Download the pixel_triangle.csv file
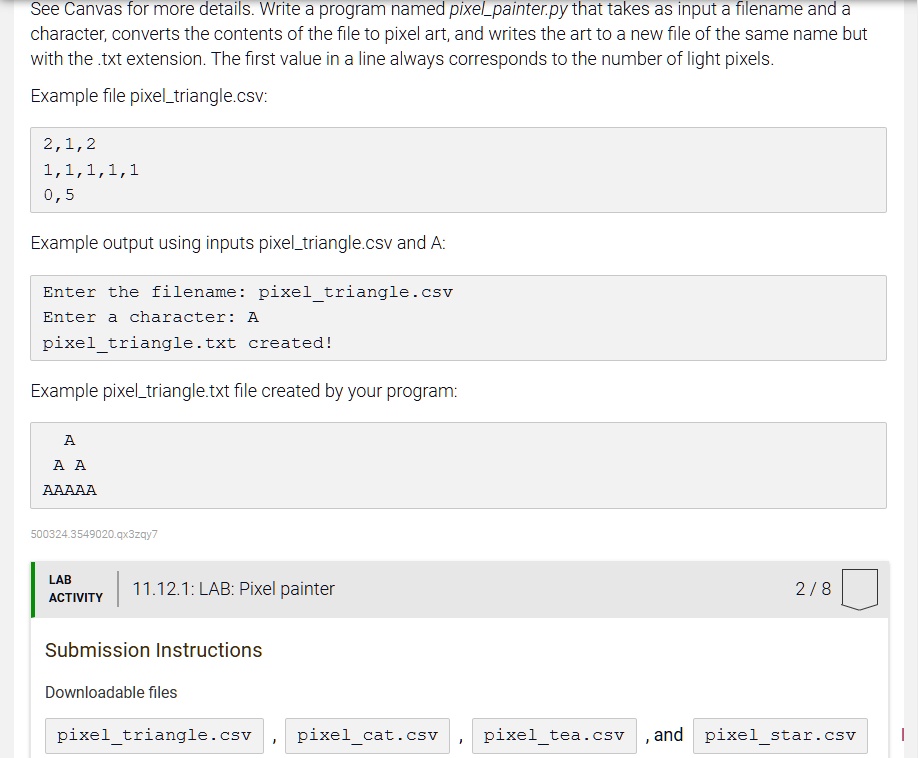 coord(153,735)
